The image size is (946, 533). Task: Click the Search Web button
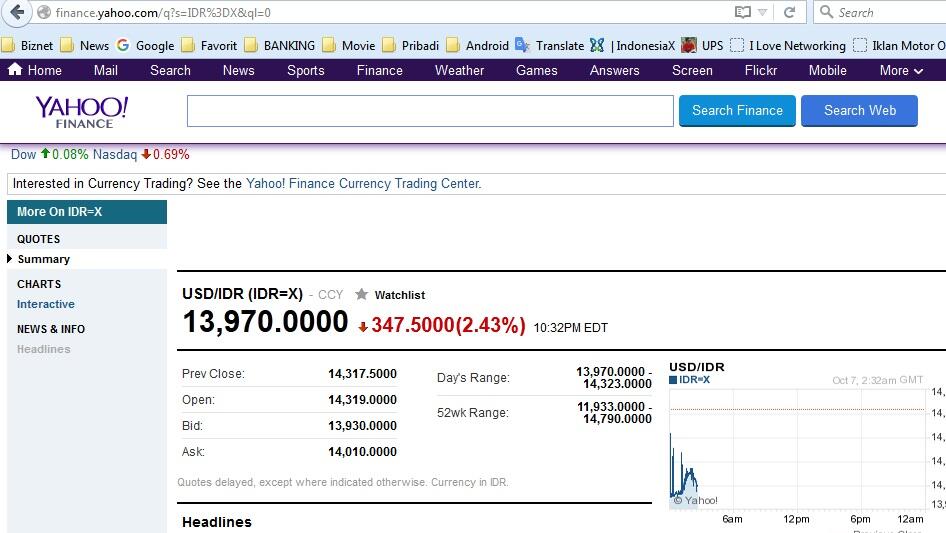tap(860, 110)
